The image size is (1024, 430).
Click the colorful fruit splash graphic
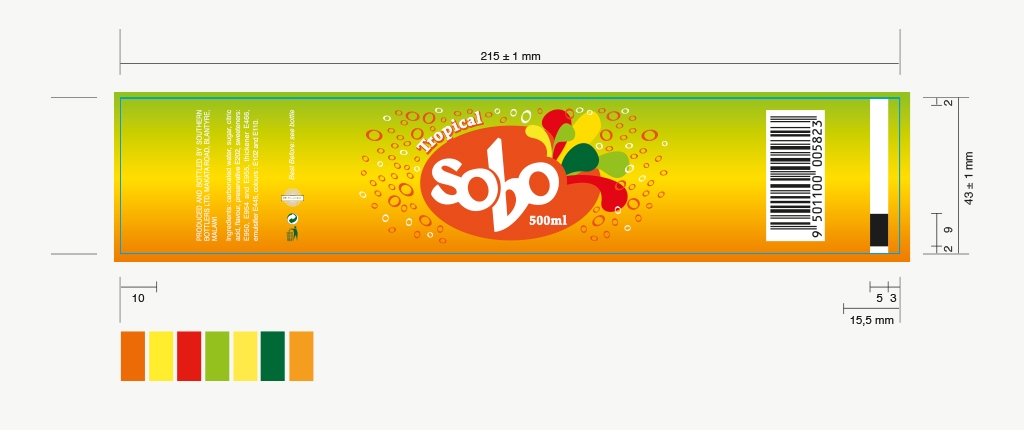578,158
